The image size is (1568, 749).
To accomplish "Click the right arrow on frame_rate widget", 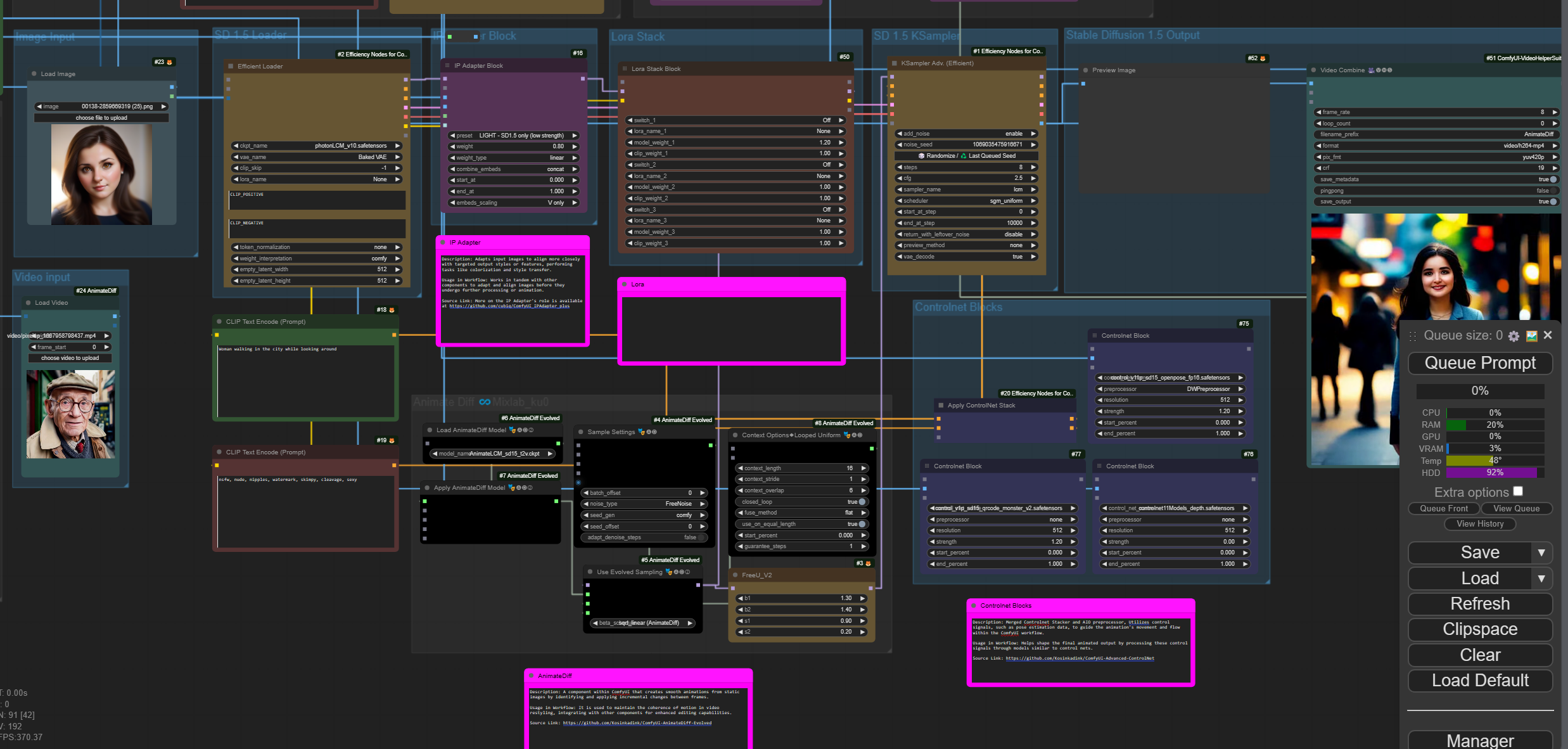I will pyautogui.click(x=1554, y=112).
